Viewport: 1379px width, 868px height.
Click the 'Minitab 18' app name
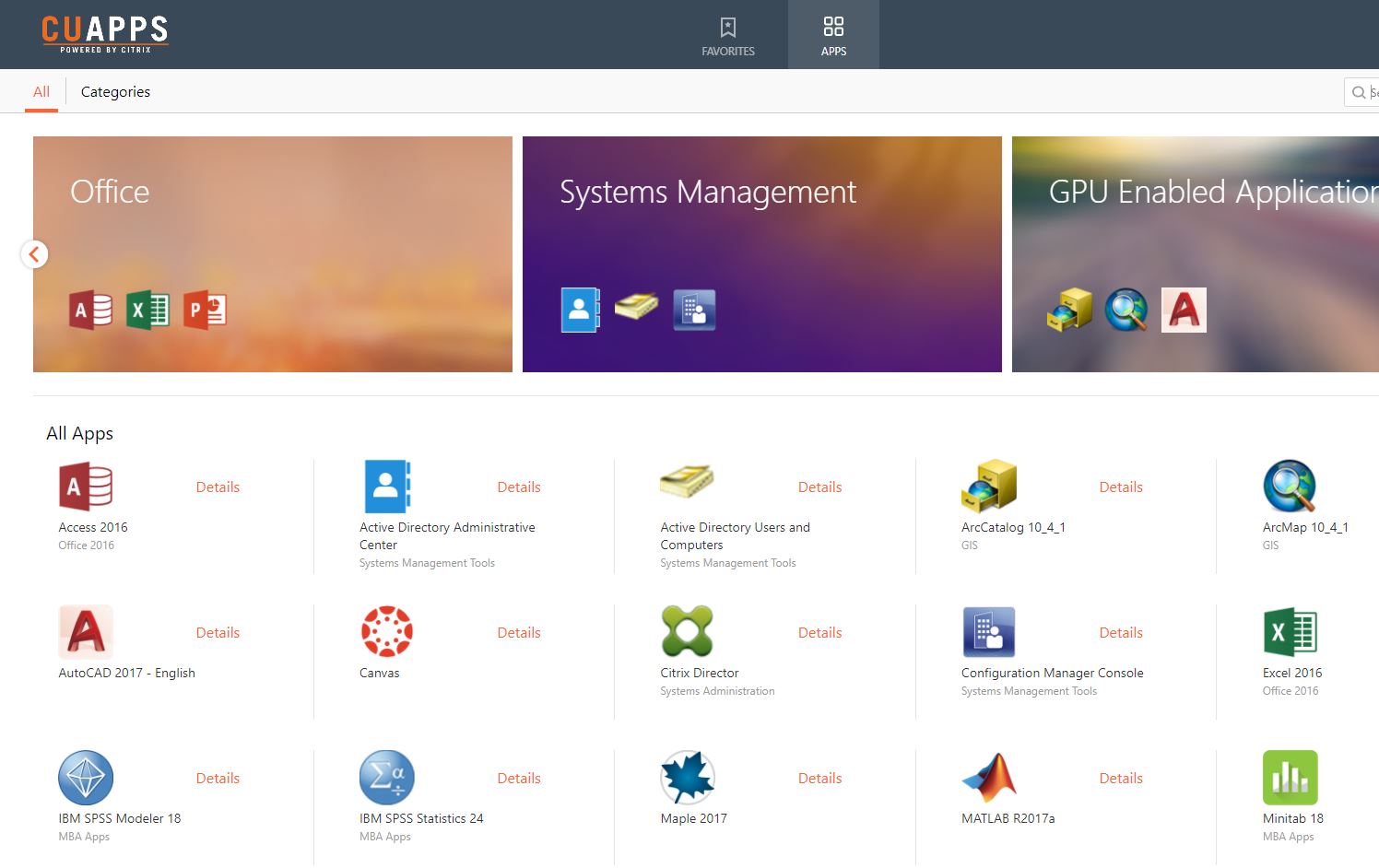(1293, 819)
